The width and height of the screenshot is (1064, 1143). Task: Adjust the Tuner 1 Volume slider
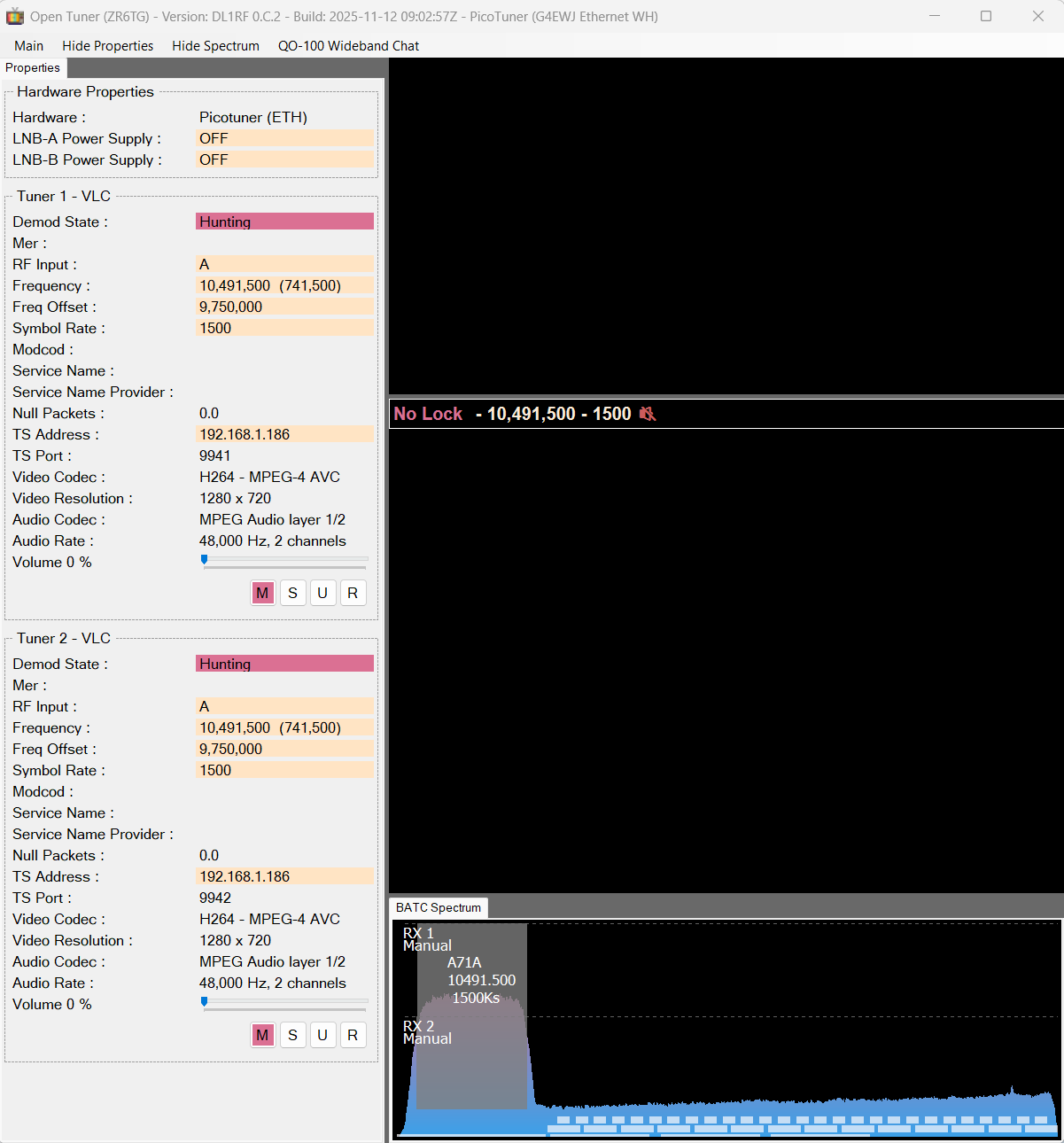coord(204,560)
